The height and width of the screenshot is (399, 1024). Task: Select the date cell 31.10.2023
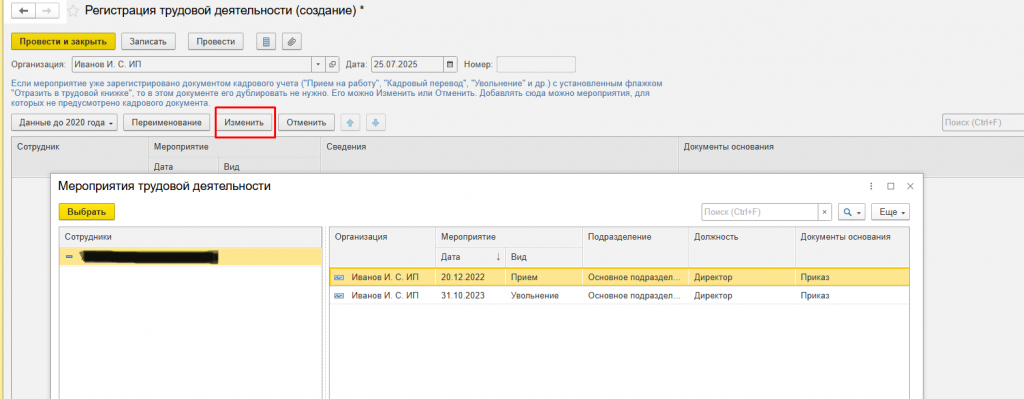click(x=470, y=296)
